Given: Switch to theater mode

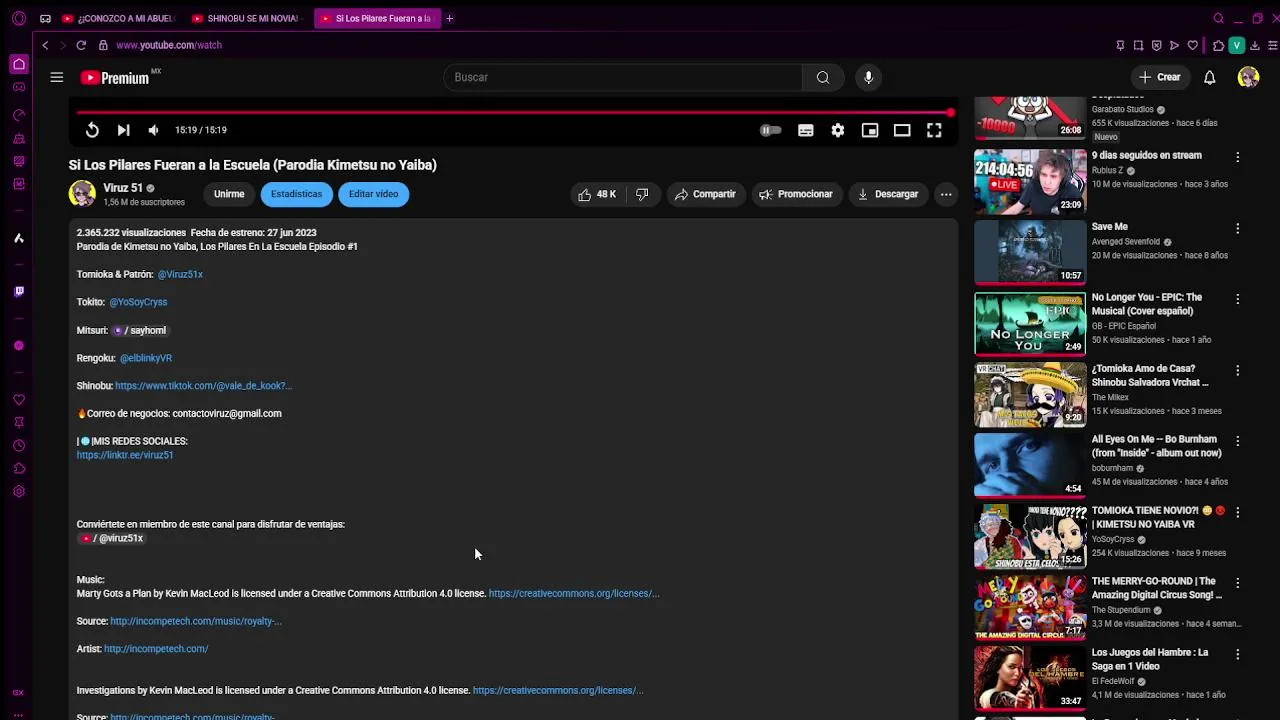Looking at the screenshot, I should point(902,130).
